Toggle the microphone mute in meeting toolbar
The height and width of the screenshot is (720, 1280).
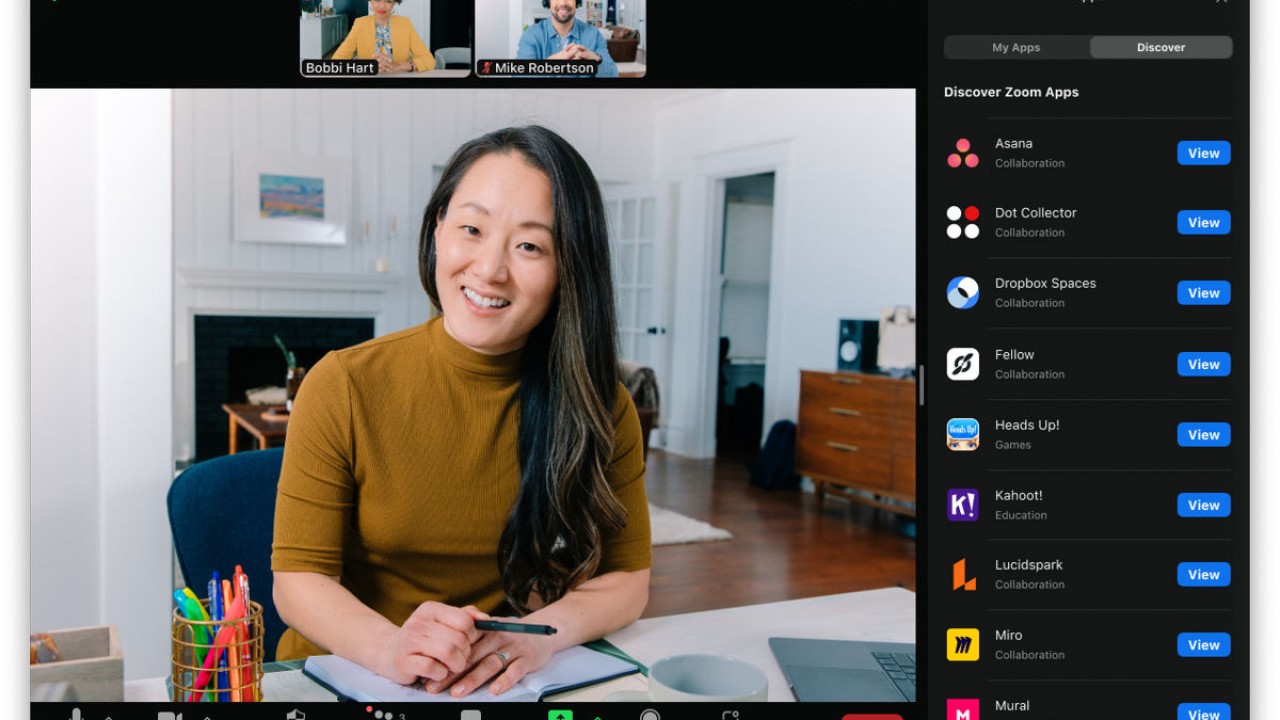click(x=75, y=715)
